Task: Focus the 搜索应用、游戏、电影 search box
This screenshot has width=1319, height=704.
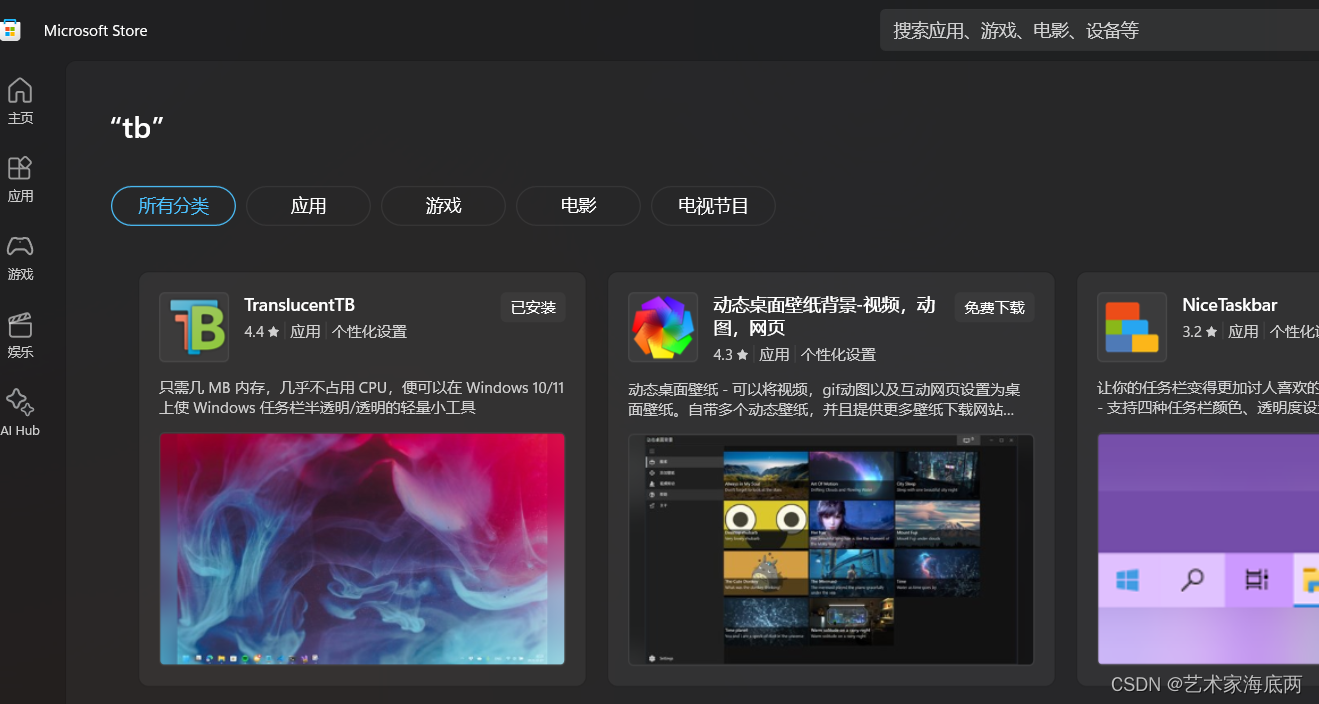Action: tap(1099, 30)
